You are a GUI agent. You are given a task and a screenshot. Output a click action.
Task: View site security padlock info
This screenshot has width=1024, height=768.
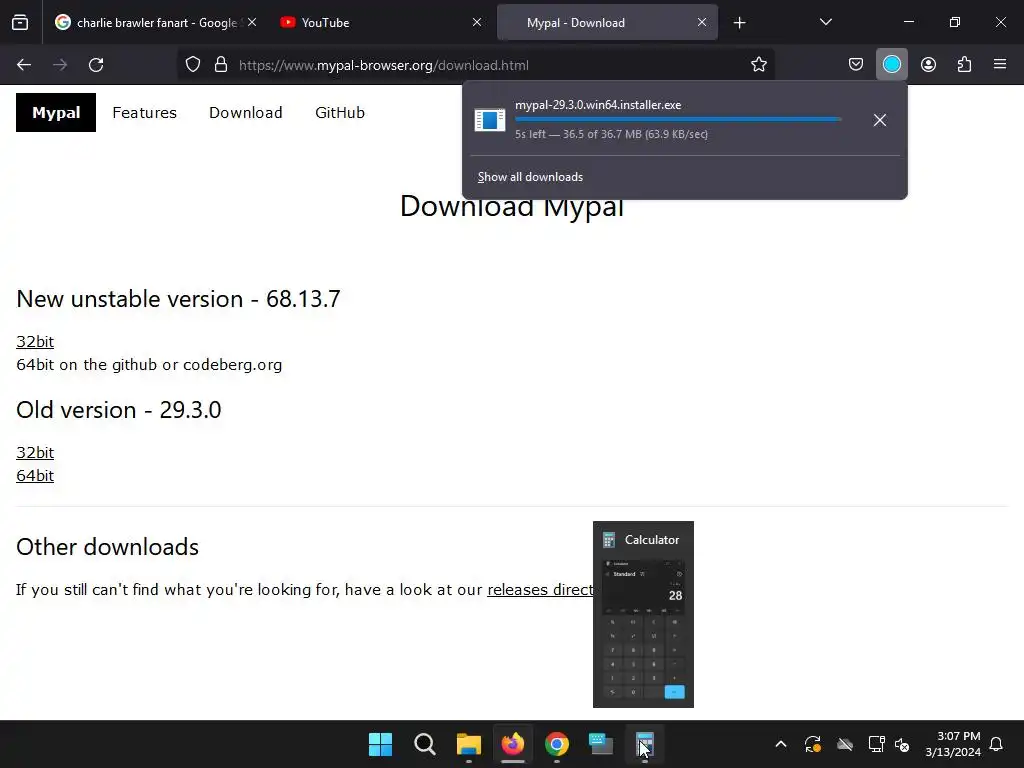221,65
